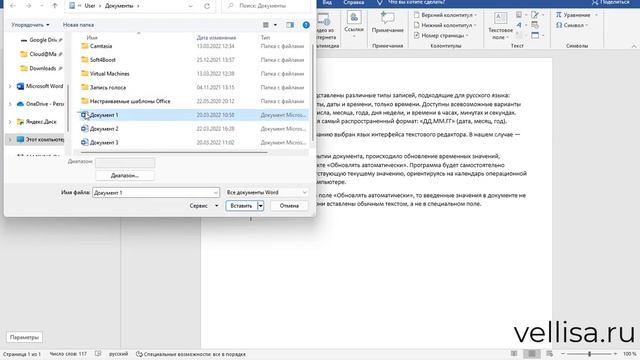This screenshot has height=360, width=640.
Task: Toggle the preview pane icon
Action: [x=290, y=25]
